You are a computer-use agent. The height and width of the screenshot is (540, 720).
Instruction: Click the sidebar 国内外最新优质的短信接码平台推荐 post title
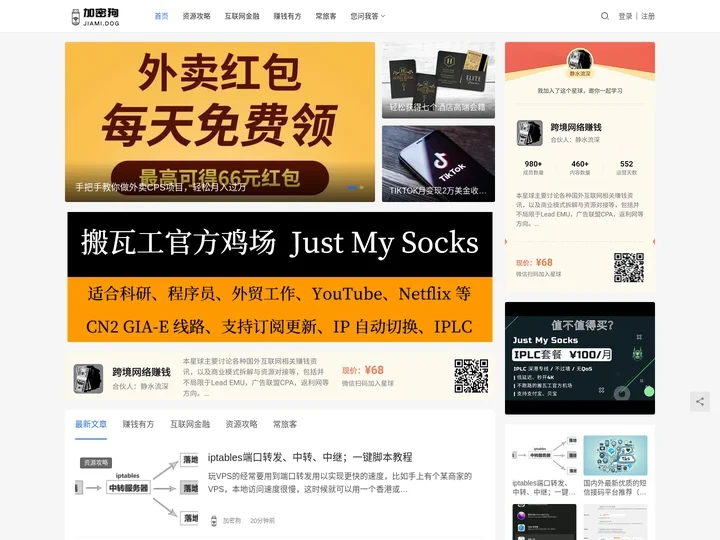click(x=615, y=488)
